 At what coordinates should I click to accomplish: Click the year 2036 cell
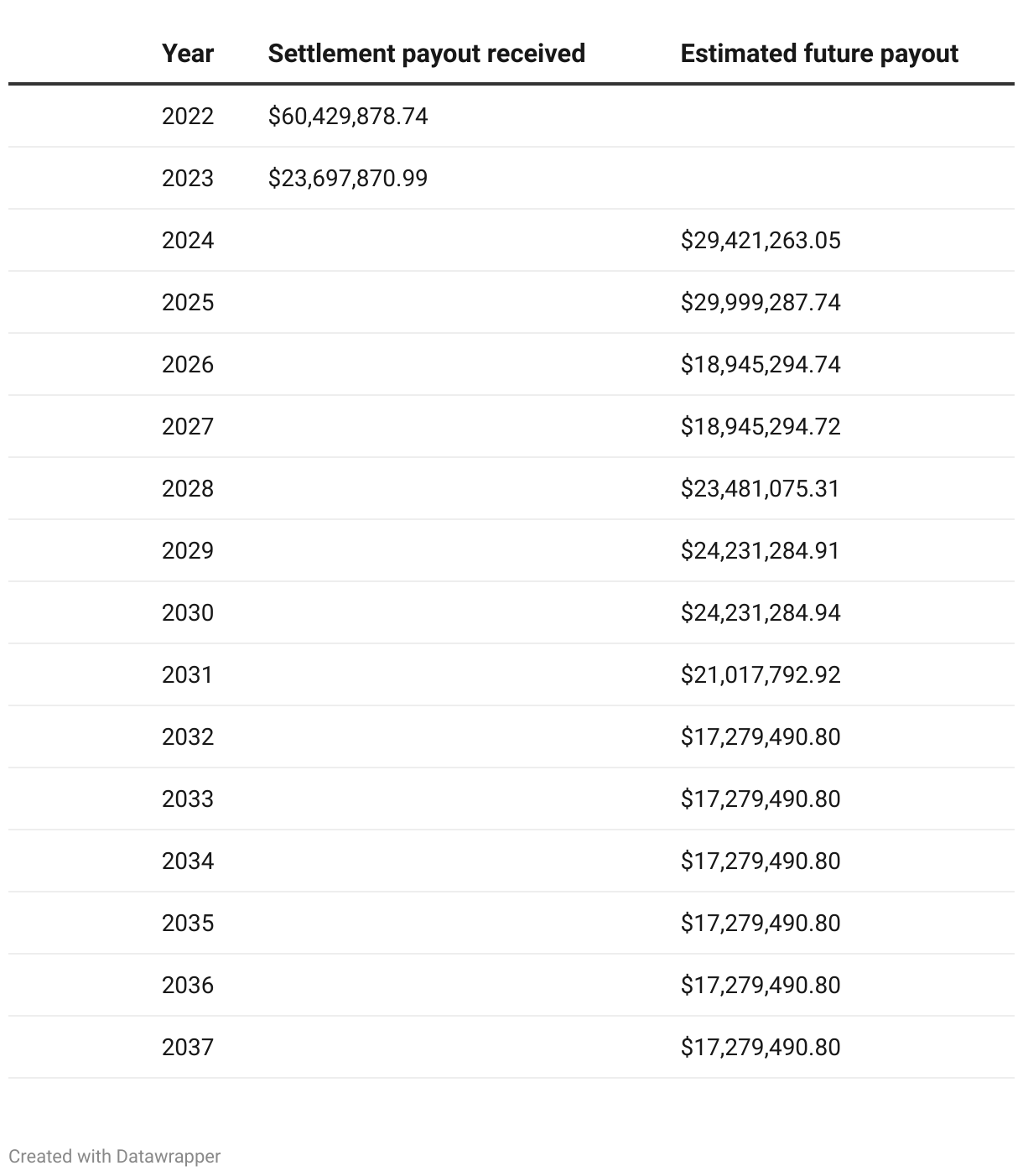point(188,985)
